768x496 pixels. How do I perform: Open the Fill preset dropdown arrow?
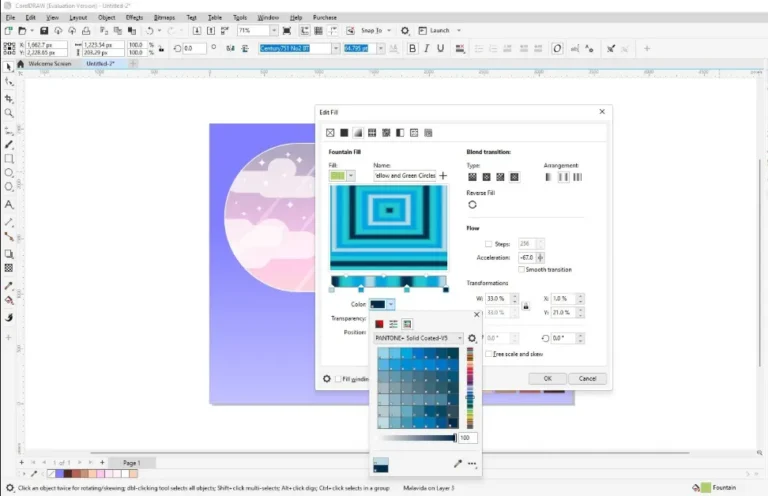tap(351, 175)
